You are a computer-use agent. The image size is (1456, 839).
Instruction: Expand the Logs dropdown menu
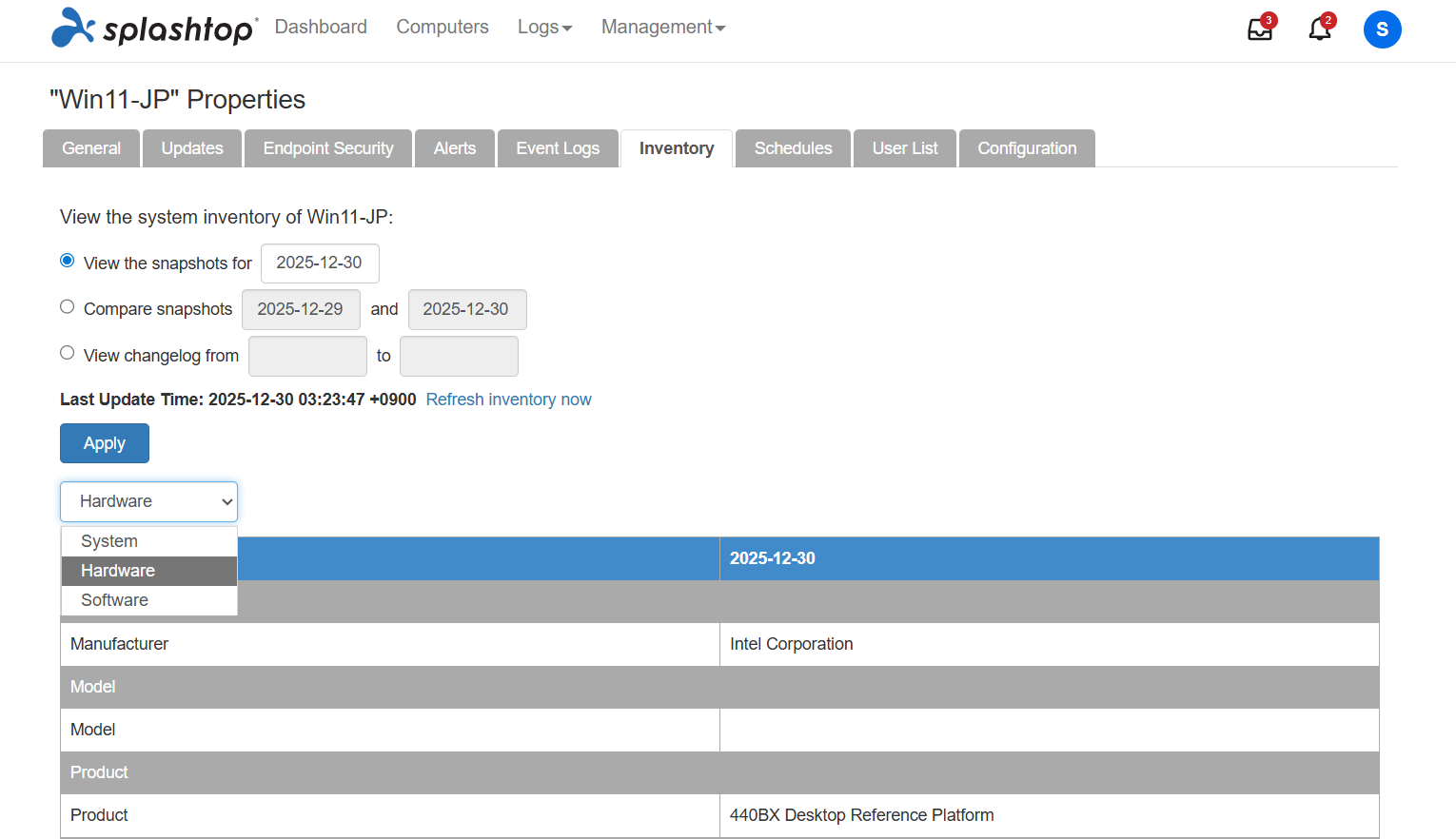(x=544, y=28)
